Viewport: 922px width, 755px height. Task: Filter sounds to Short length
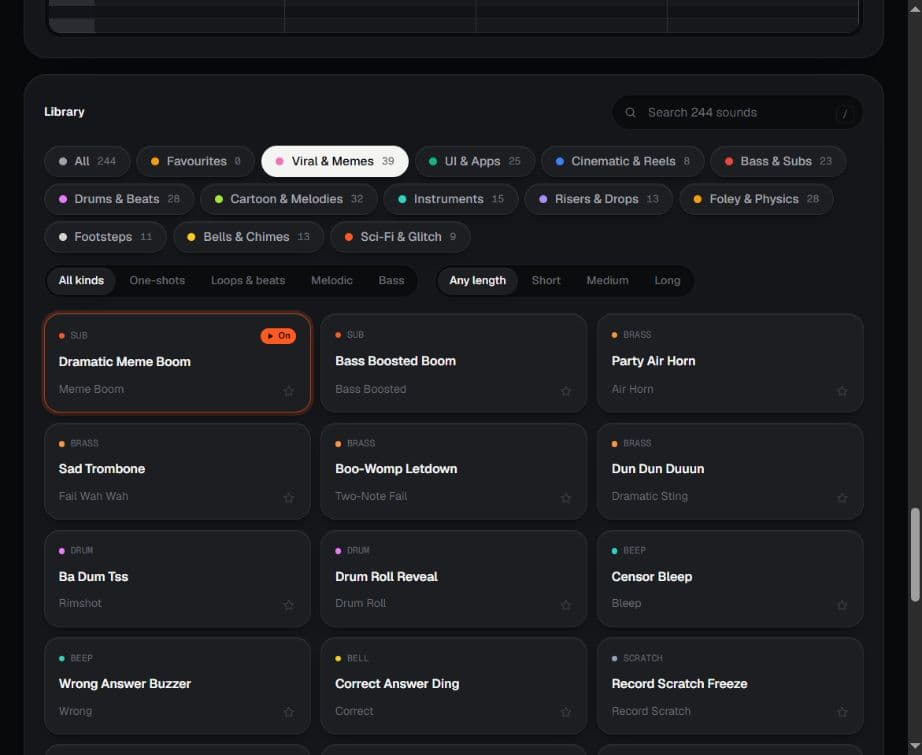546,280
